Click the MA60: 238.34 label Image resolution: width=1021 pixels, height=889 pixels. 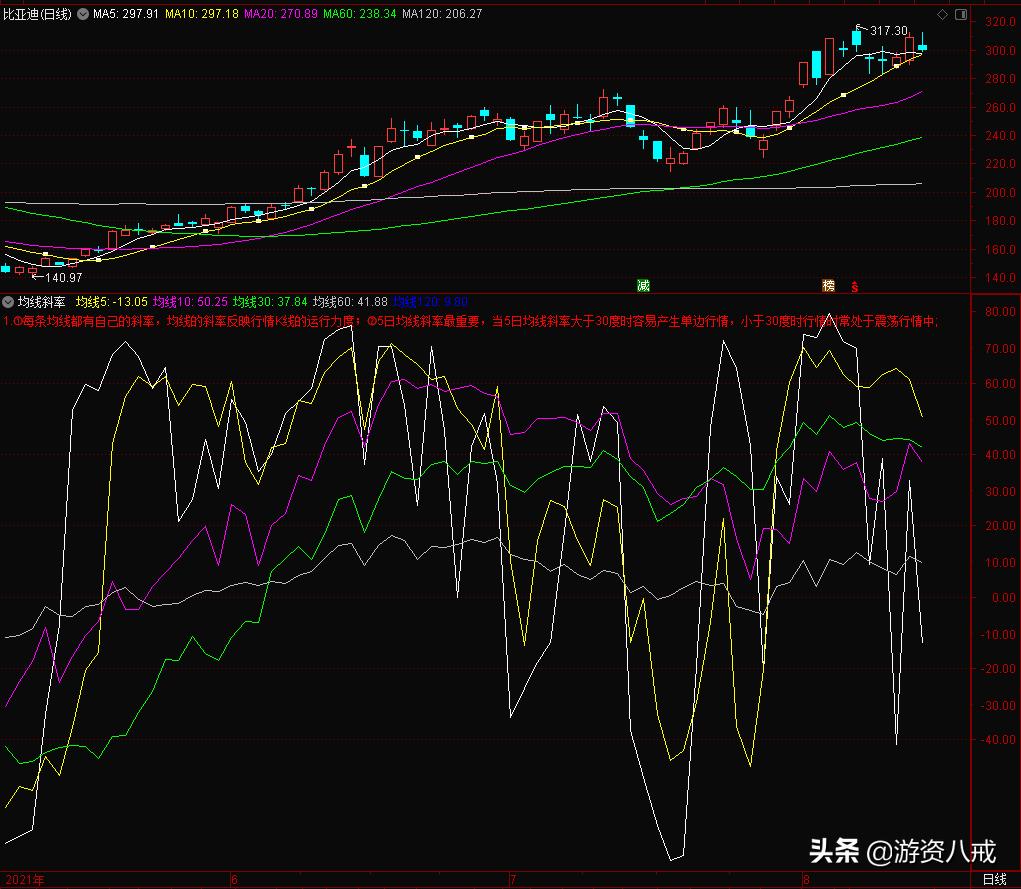359,14
